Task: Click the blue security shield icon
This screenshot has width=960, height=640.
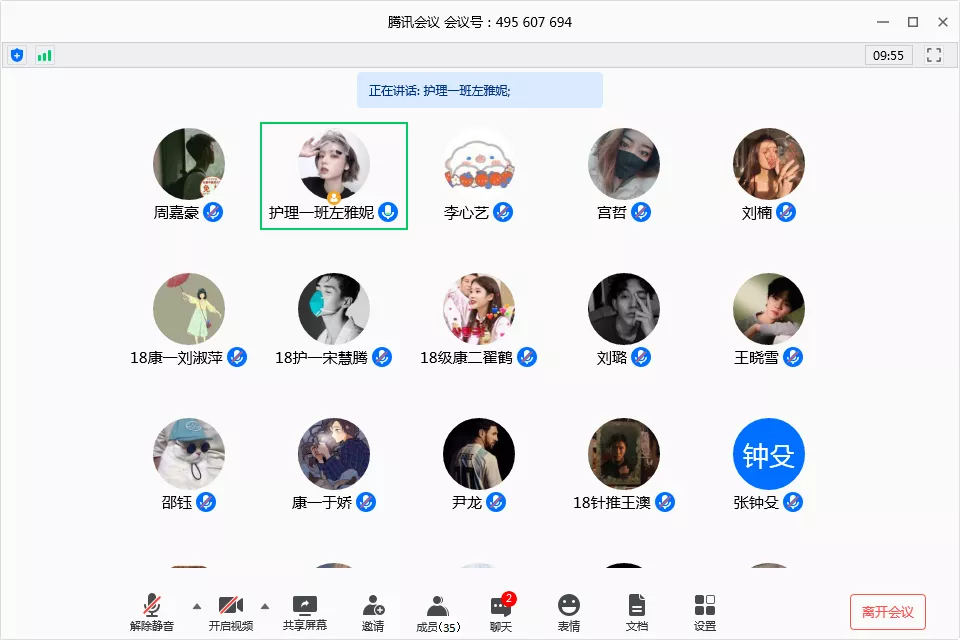Action: 17,56
